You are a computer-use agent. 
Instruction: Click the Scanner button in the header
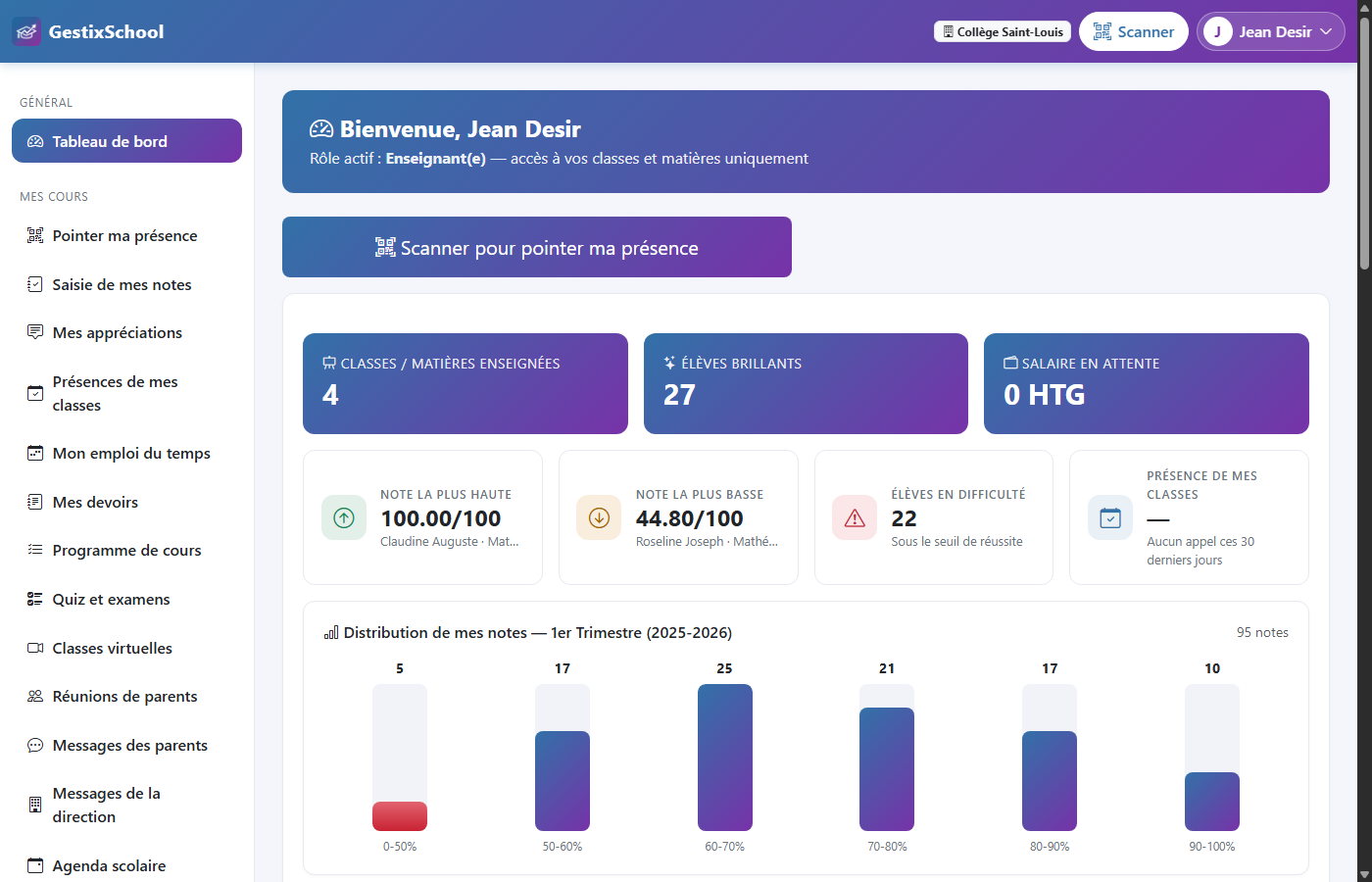tap(1134, 31)
